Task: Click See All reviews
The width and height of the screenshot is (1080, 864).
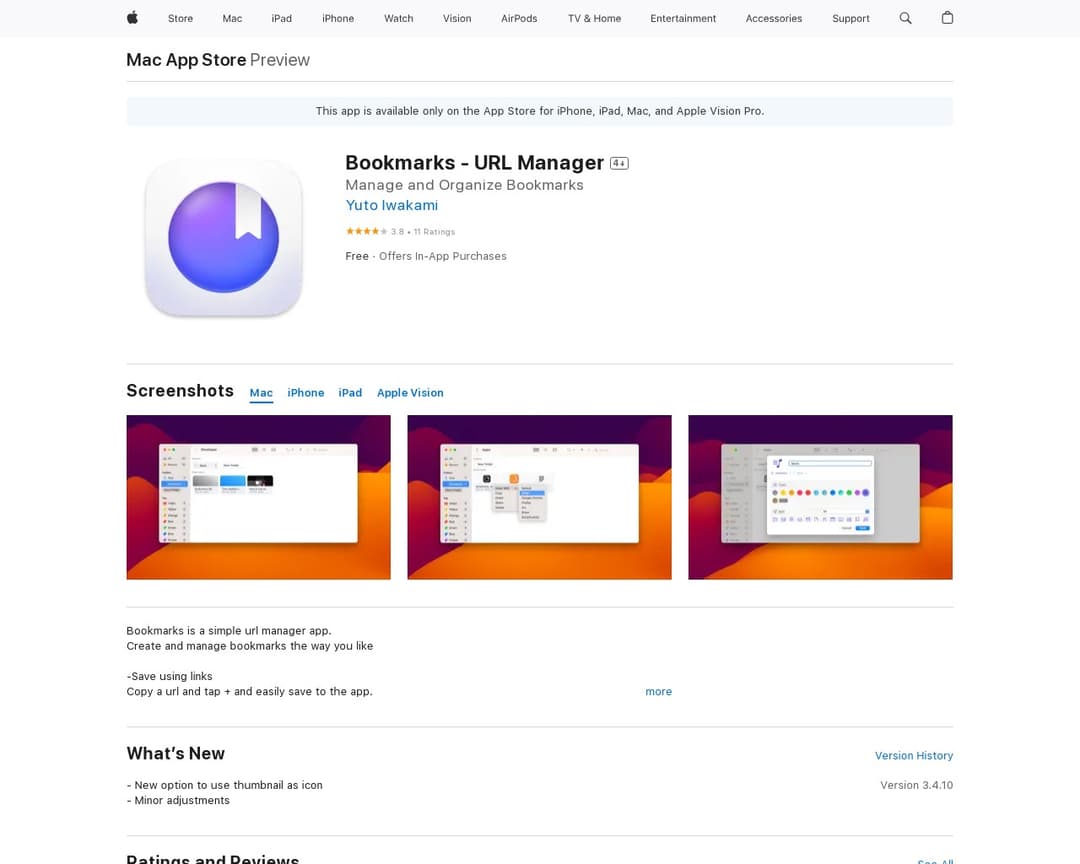Action: (934, 860)
